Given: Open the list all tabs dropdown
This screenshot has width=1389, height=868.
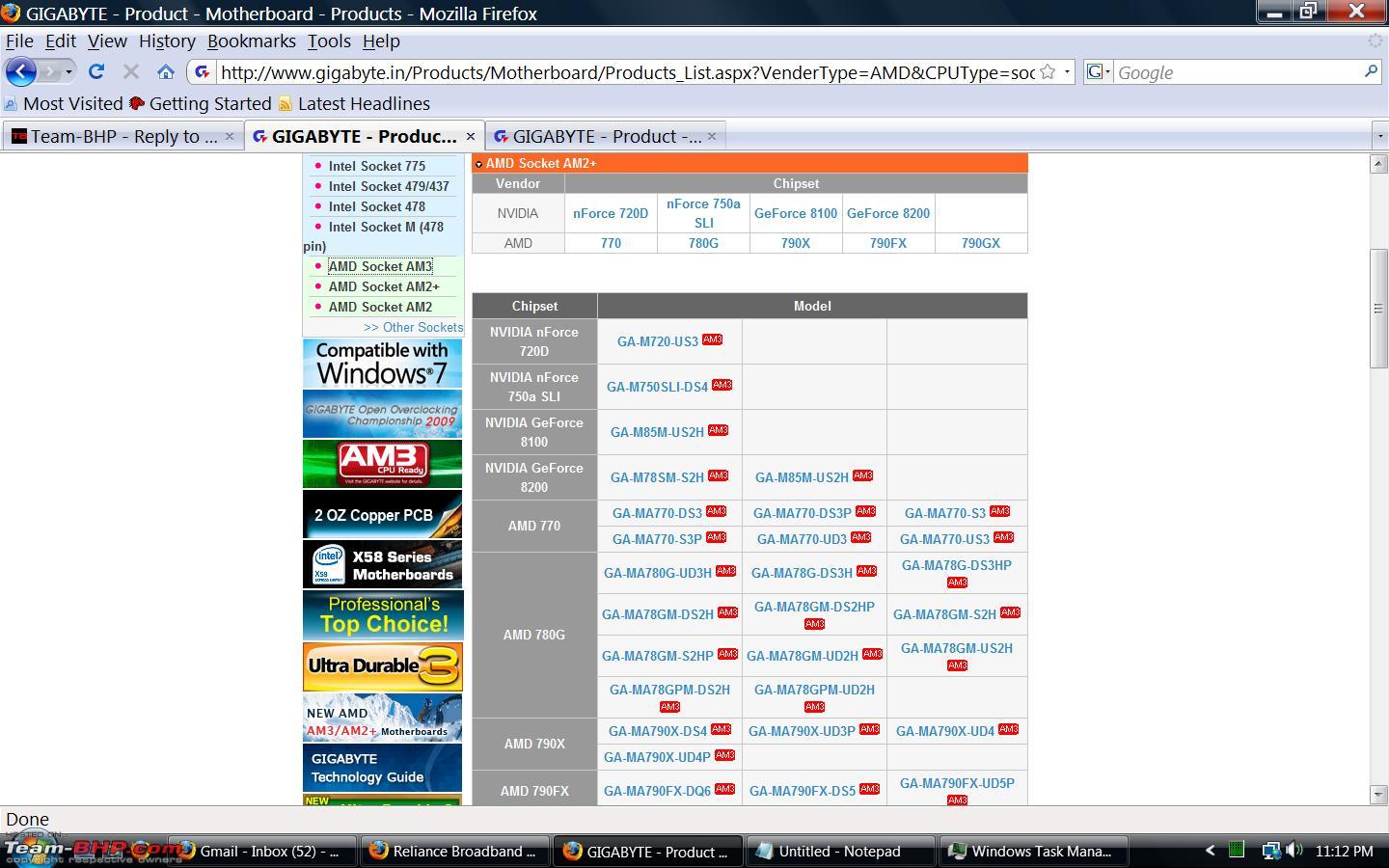Looking at the screenshot, I should [1379, 136].
